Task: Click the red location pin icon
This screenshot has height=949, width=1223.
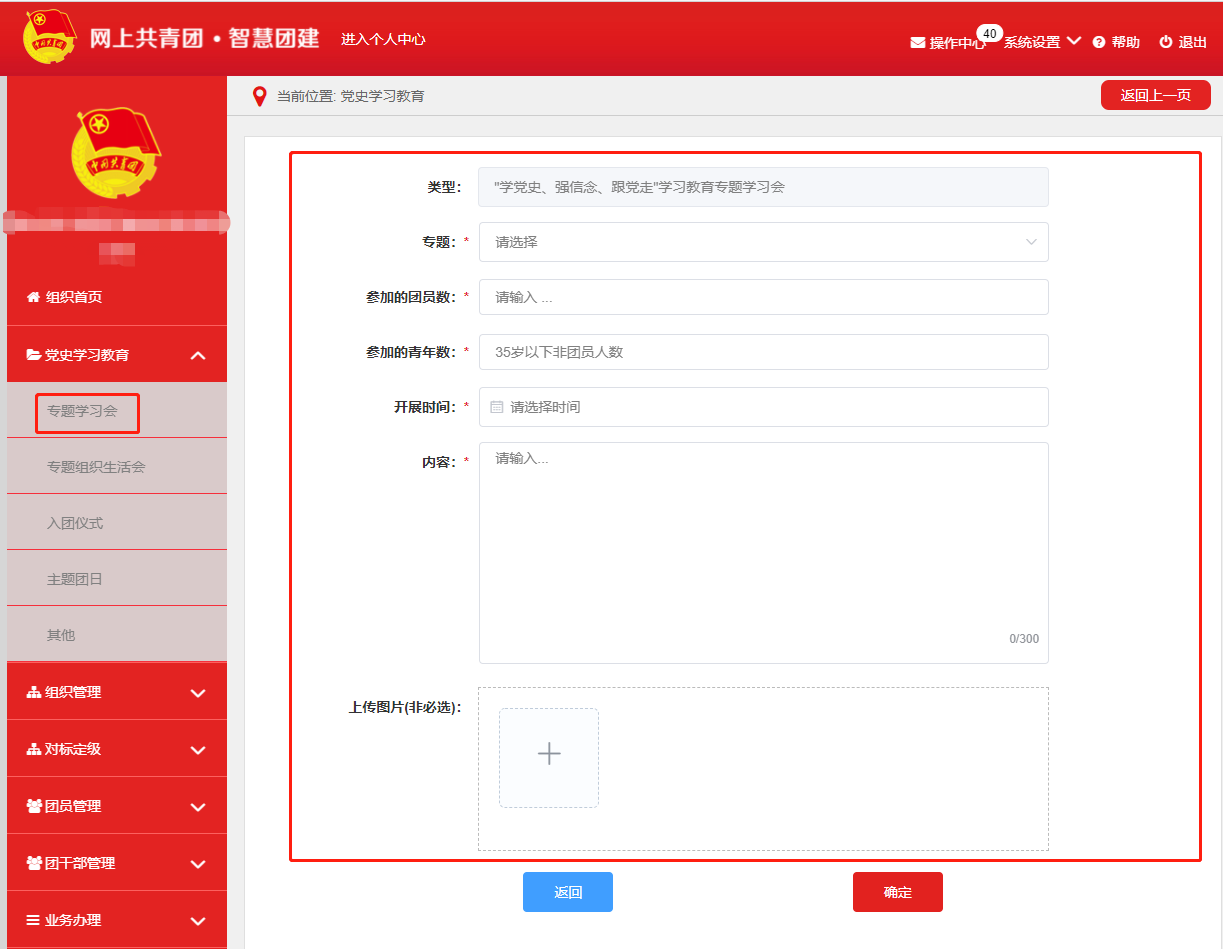Action: pyautogui.click(x=259, y=96)
